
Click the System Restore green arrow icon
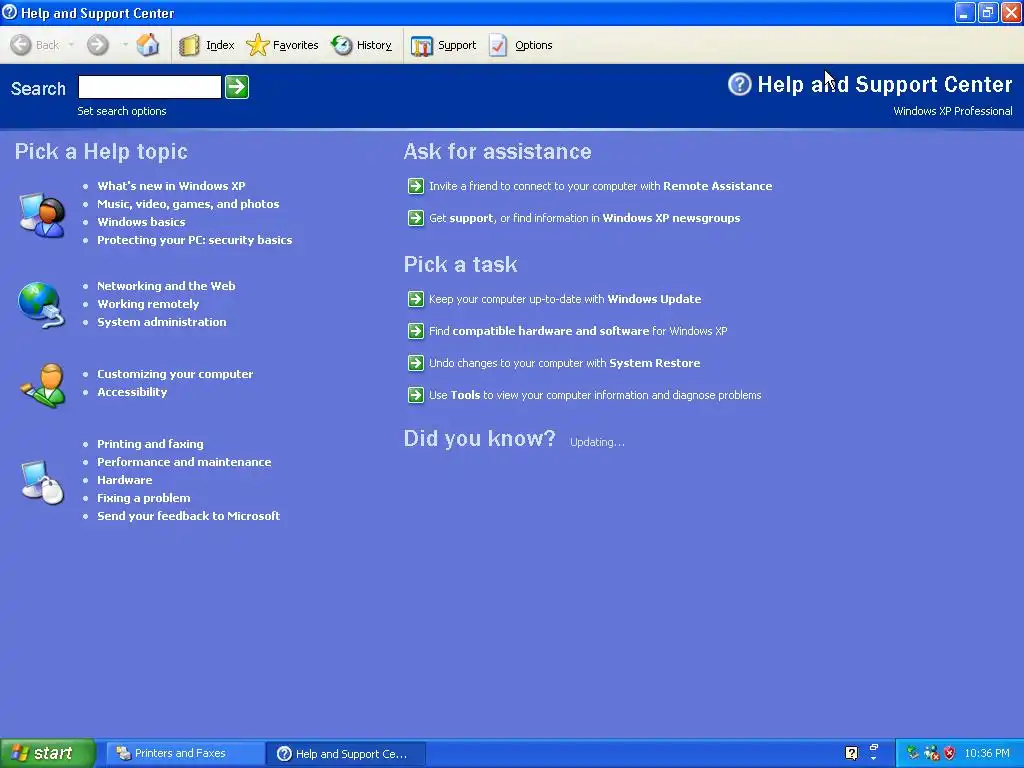[415, 363]
